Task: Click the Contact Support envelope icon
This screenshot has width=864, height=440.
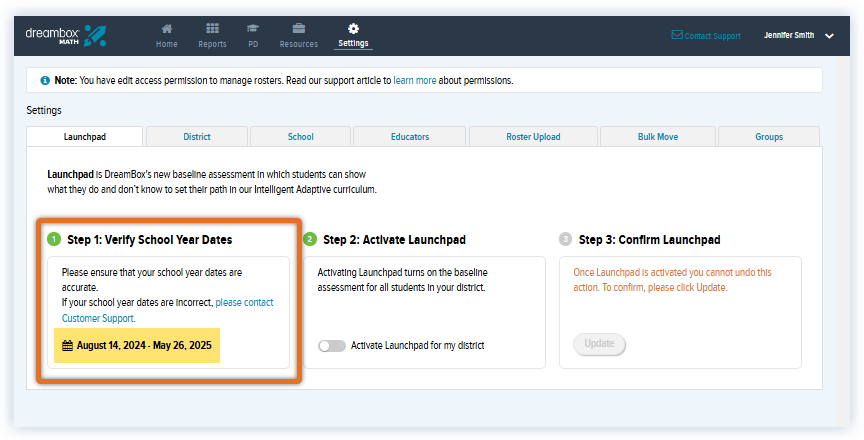Action: click(x=677, y=35)
